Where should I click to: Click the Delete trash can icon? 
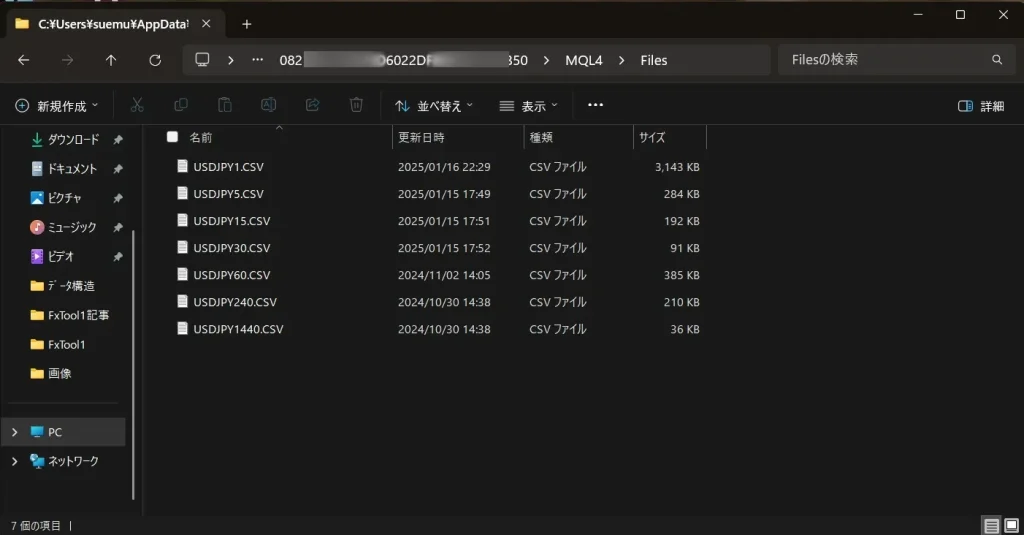[x=356, y=105]
